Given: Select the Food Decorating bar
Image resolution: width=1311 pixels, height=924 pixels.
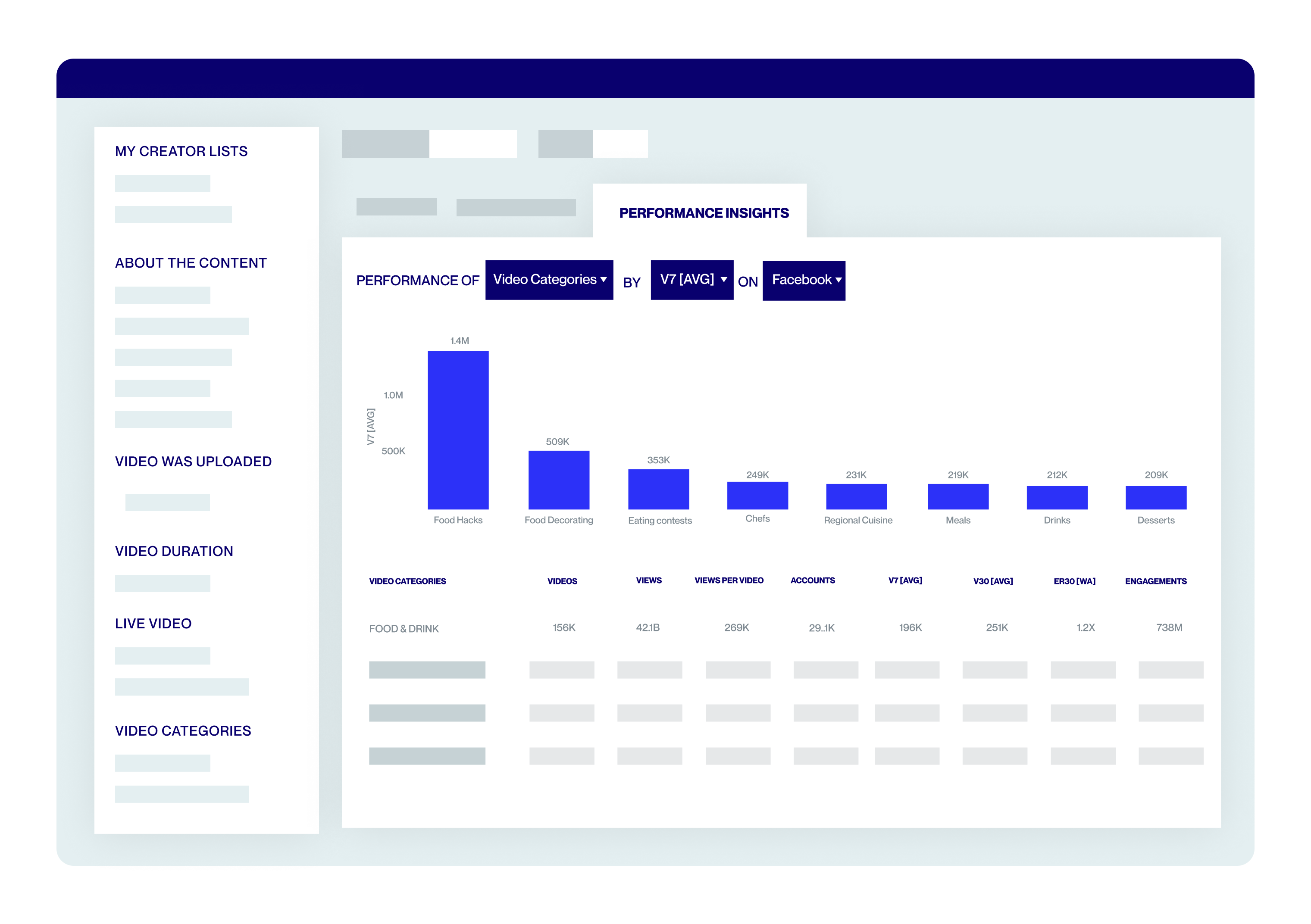Looking at the screenshot, I should pos(558,480).
